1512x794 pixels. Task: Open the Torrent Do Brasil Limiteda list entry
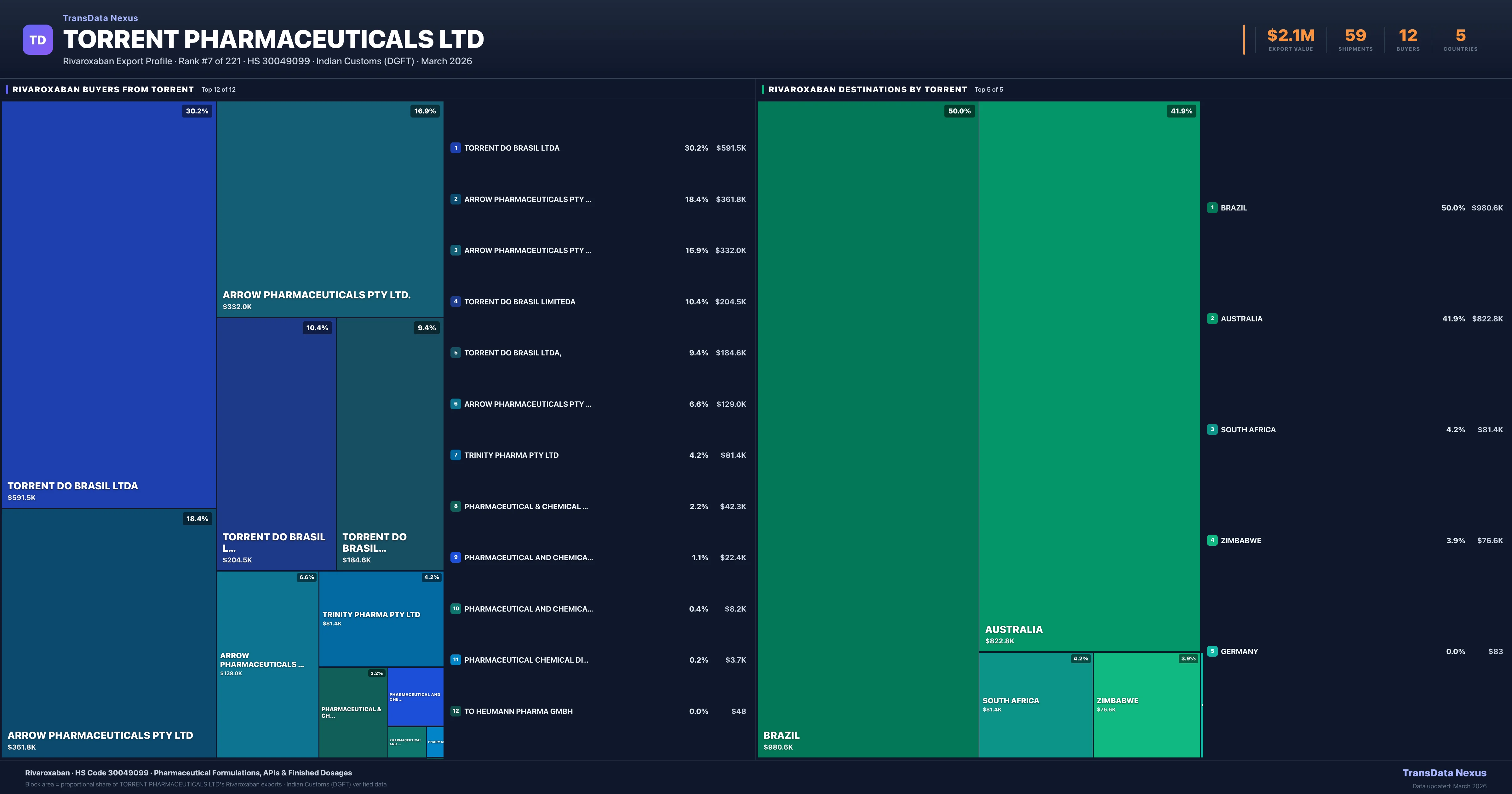[x=519, y=302]
